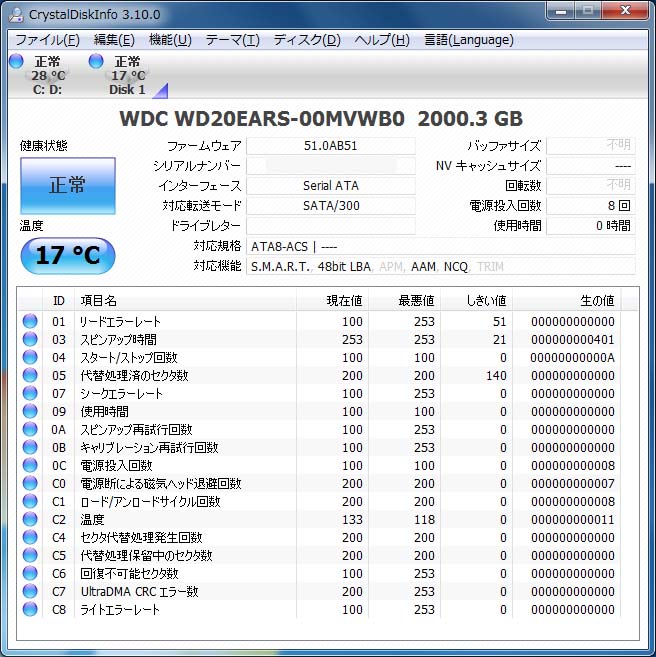Expand the 言語(Language) menu
This screenshot has width=656, height=657.
(468, 40)
